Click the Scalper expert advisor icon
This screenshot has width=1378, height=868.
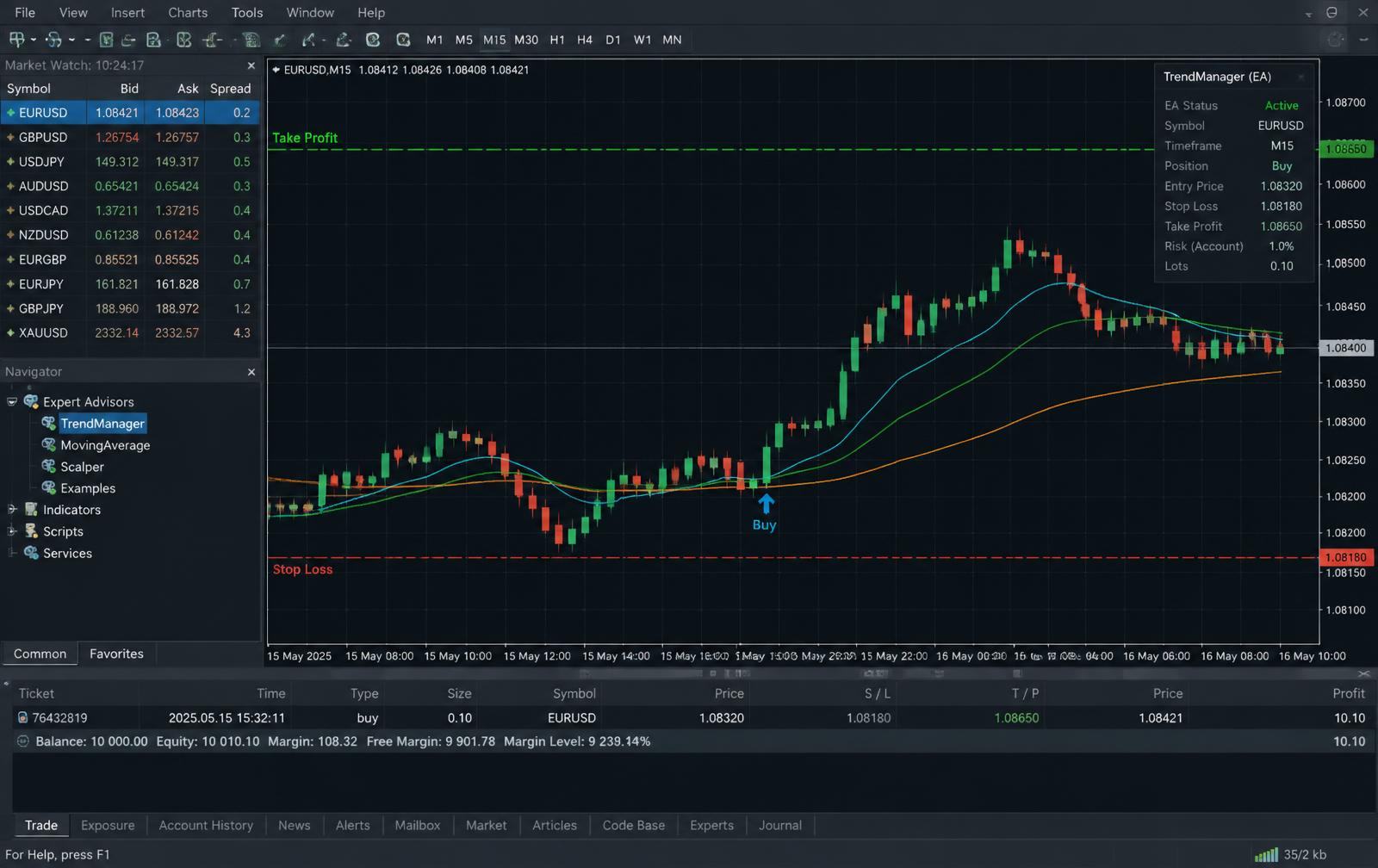[49, 466]
